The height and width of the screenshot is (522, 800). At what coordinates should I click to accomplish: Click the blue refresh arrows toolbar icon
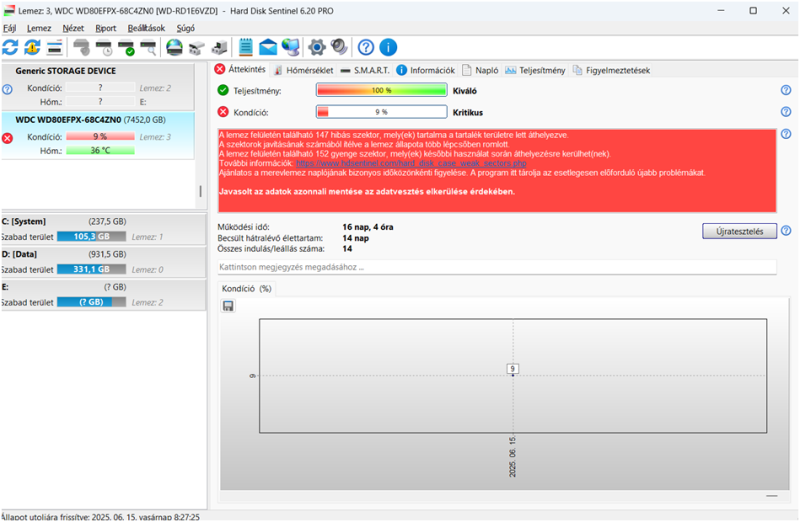click(10, 47)
